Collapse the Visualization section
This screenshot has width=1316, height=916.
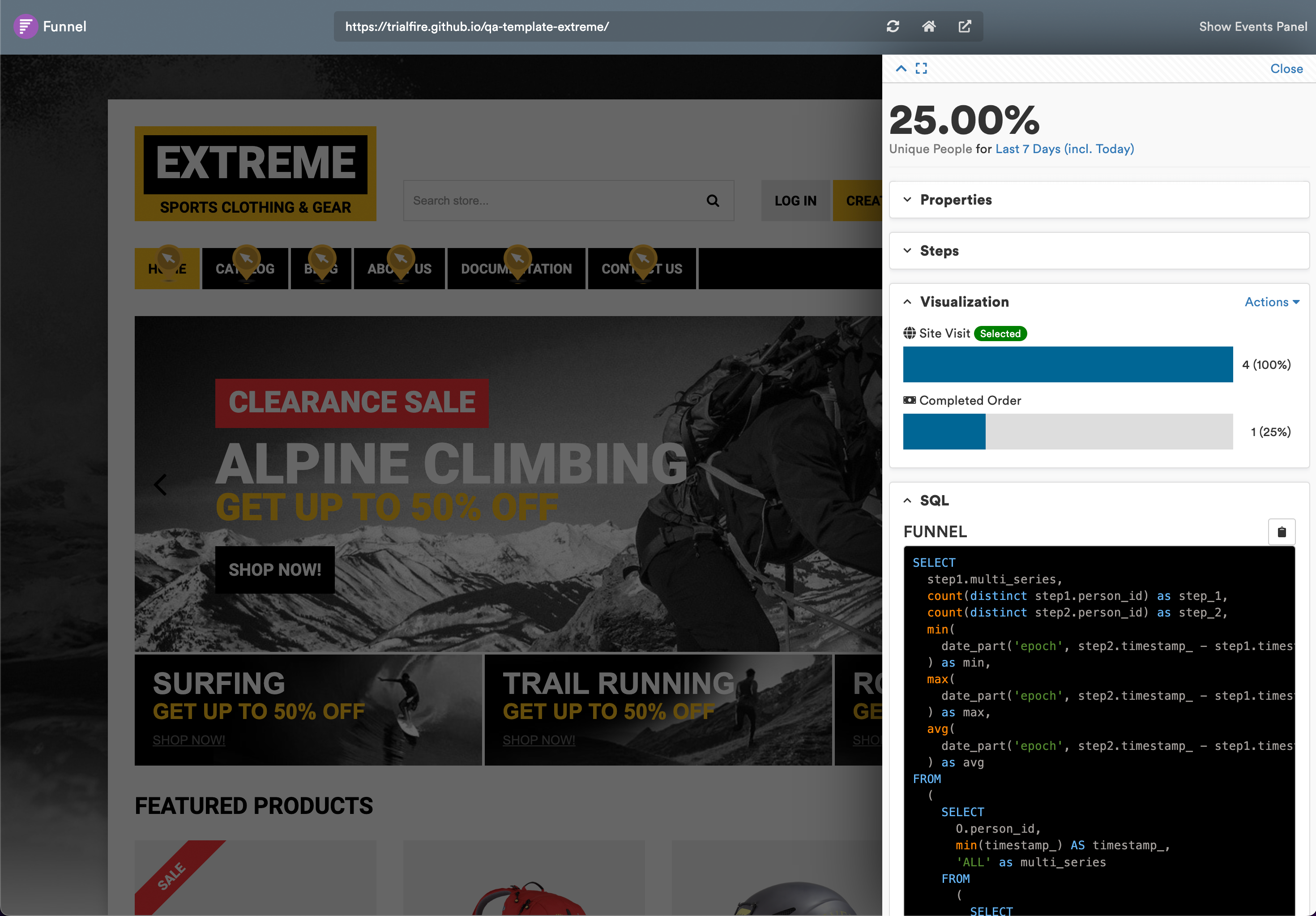point(964,301)
